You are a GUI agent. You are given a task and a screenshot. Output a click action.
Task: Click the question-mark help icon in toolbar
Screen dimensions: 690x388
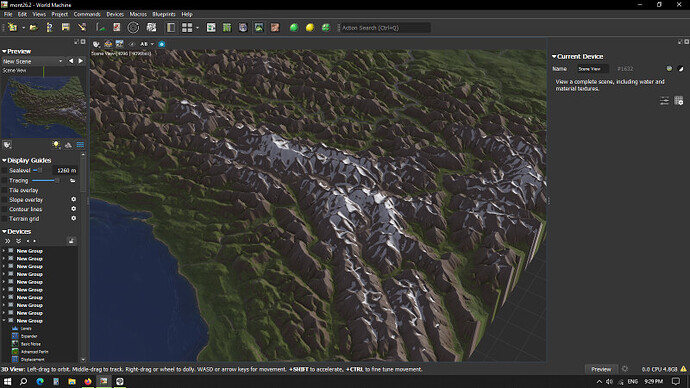tap(49, 27)
